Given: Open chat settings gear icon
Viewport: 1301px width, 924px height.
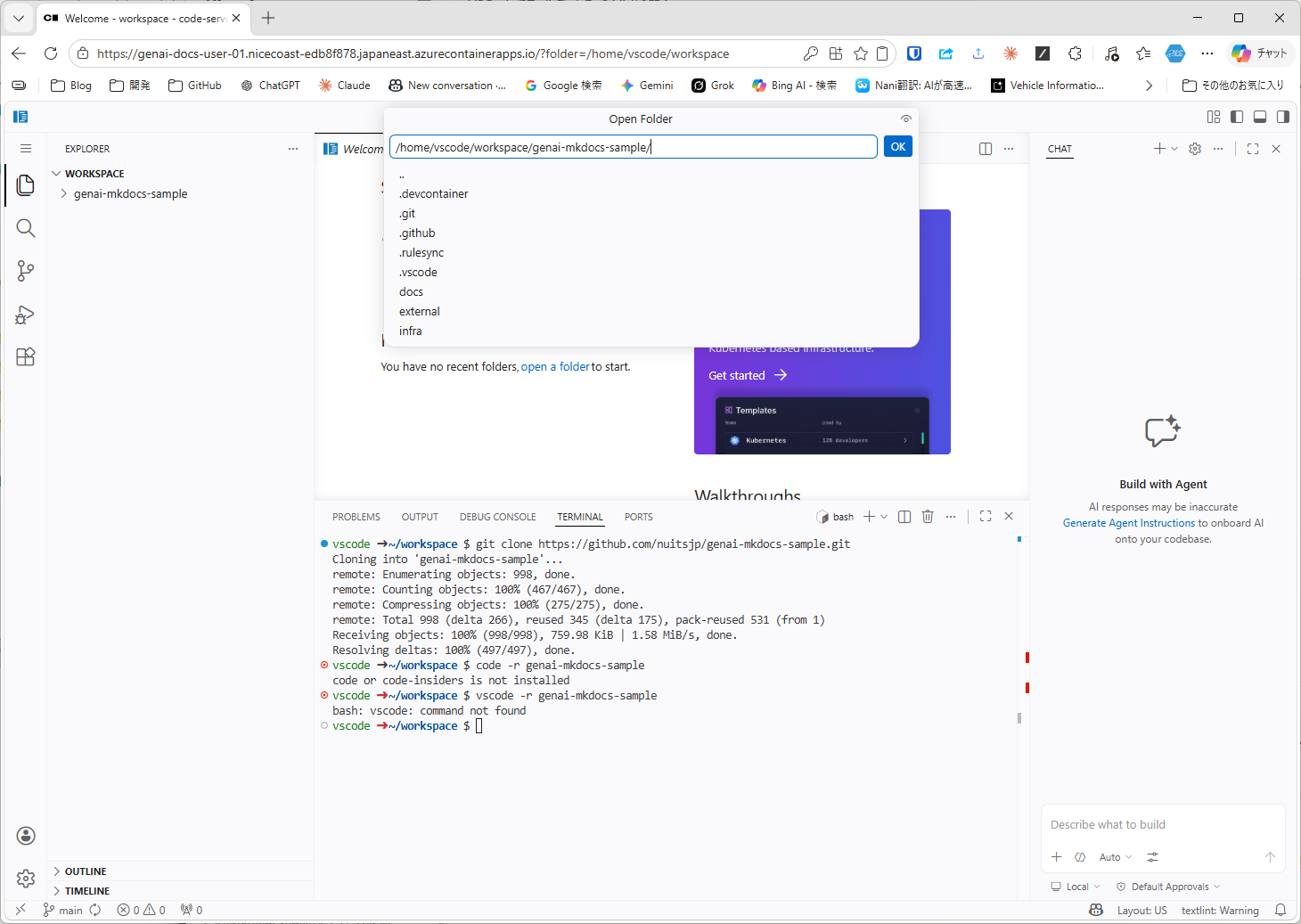Looking at the screenshot, I should (1195, 149).
